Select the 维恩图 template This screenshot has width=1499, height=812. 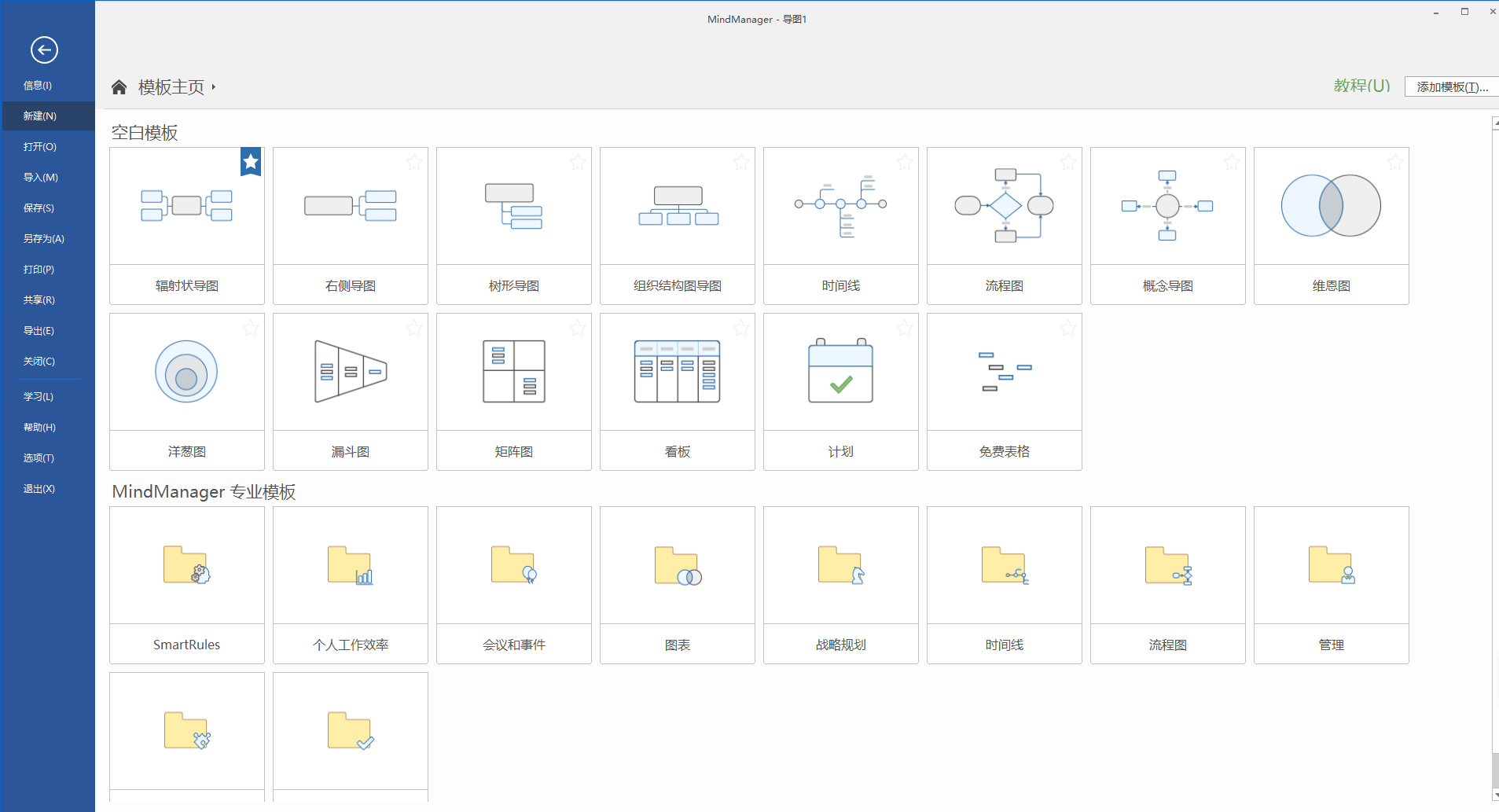(1332, 226)
